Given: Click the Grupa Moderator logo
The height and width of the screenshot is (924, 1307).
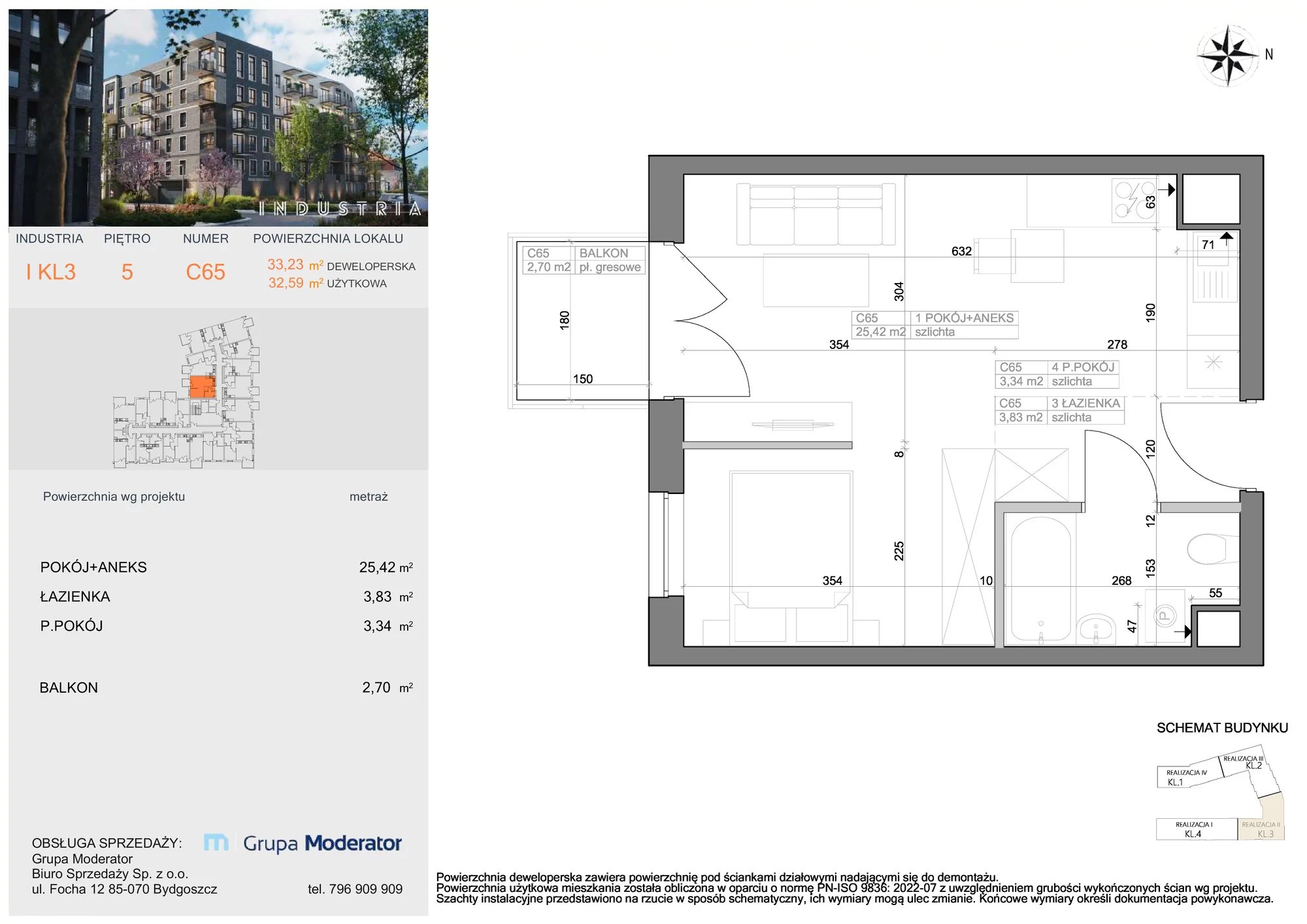Looking at the screenshot, I should pos(303,843).
